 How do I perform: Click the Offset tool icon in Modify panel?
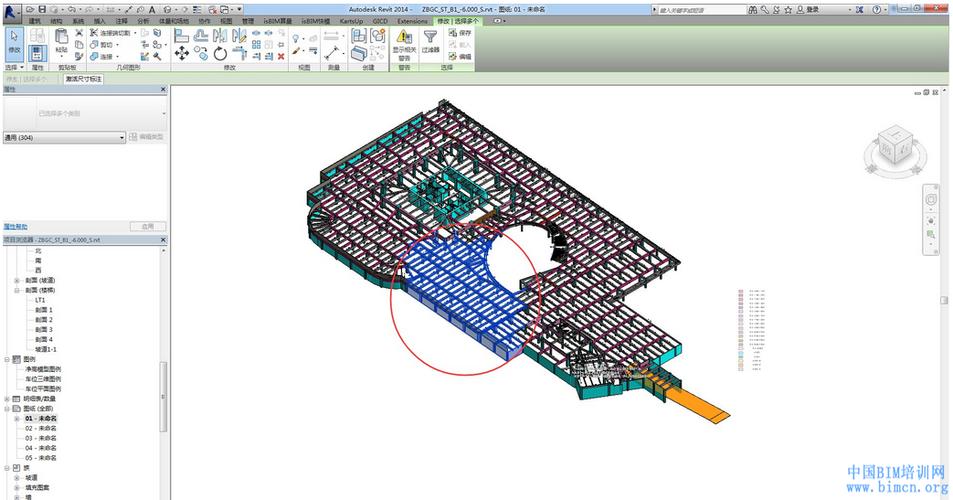[x=201, y=35]
